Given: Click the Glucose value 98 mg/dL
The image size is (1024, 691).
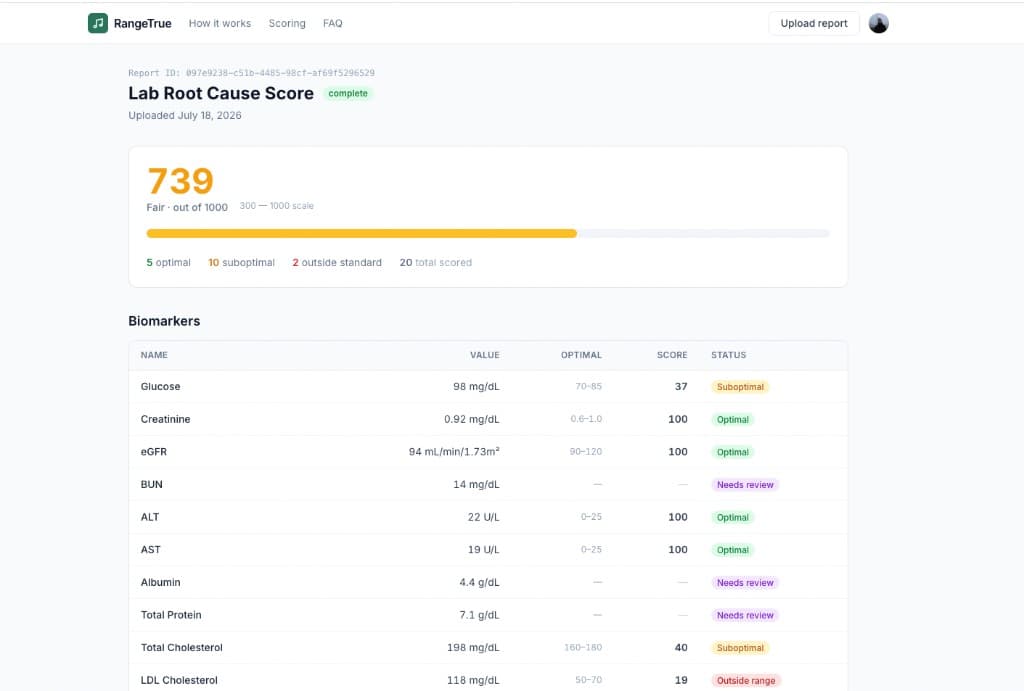Looking at the screenshot, I should pos(476,387).
